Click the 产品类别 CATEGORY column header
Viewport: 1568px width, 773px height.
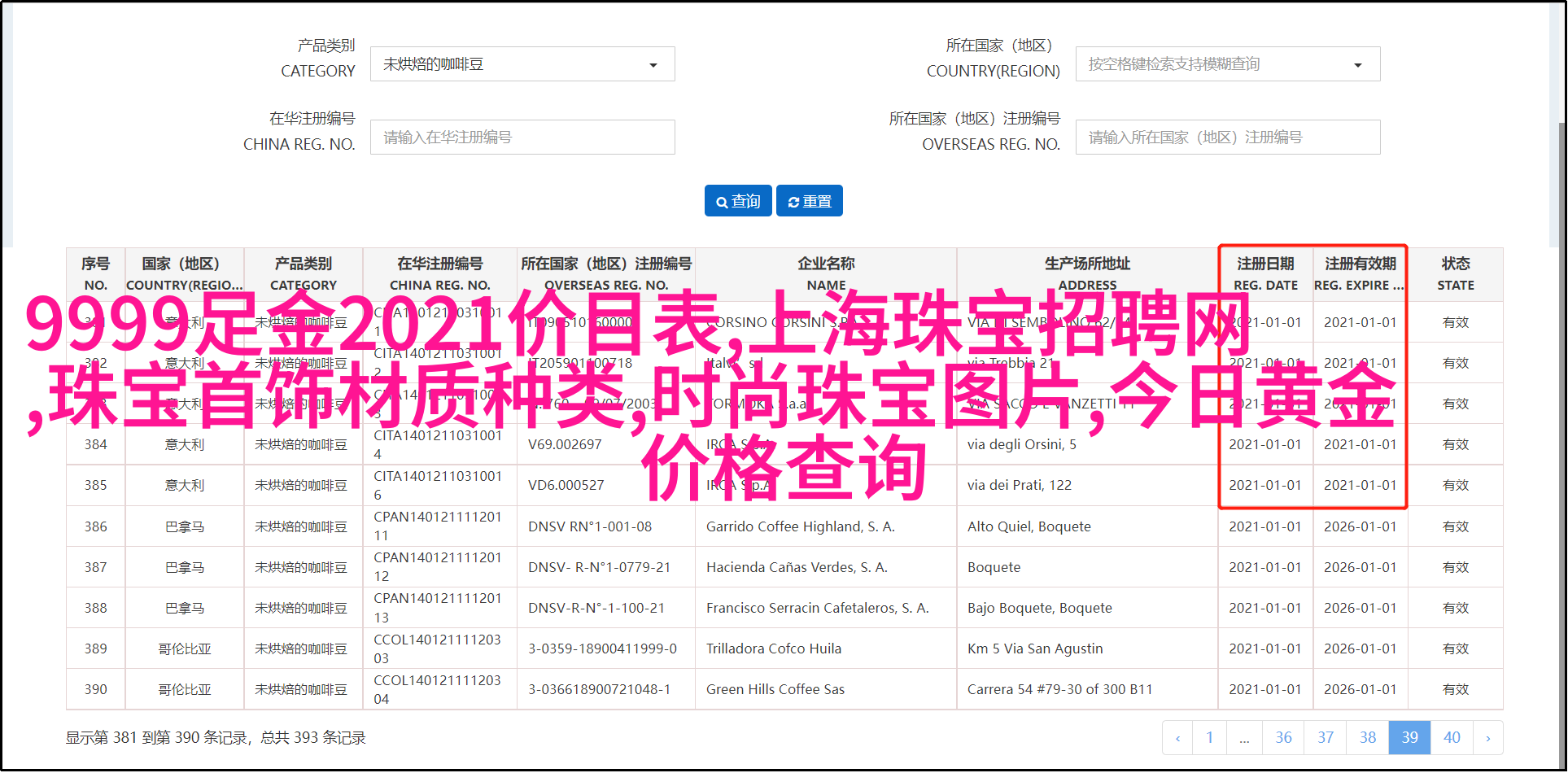tap(304, 274)
